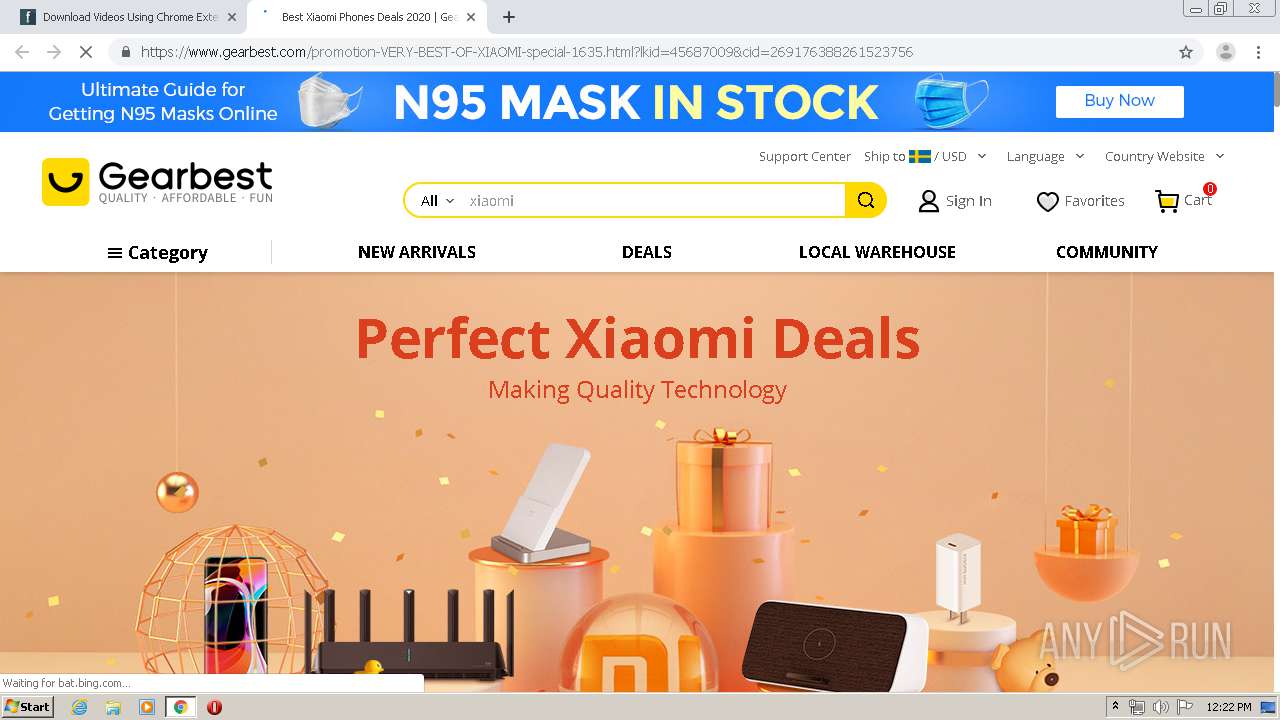Open a new browser tab
Screen dimensions: 1280x720
coord(509,17)
